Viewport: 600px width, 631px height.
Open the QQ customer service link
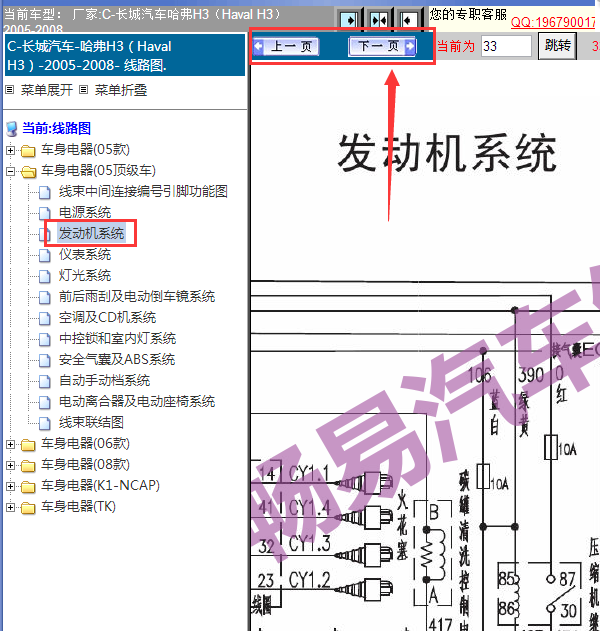click(553, 22)
